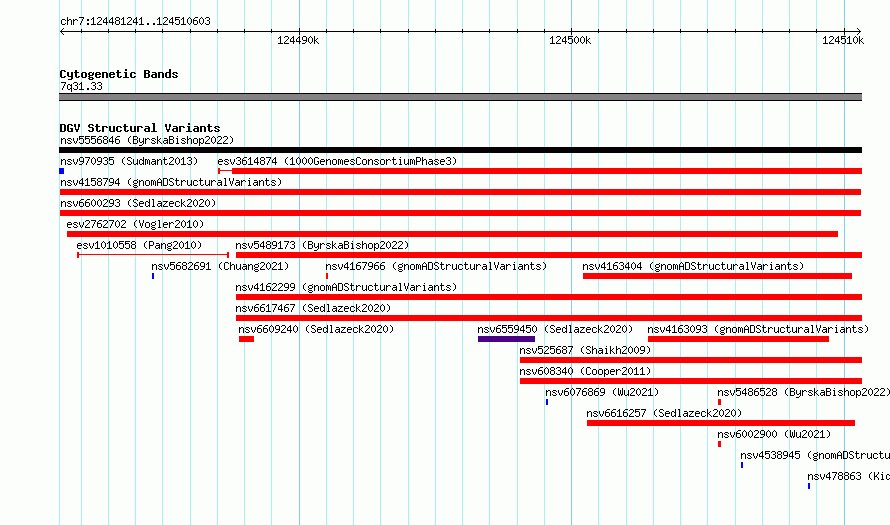Click the red nsv4163404 variant bar
Viewport: 890px width, 525px height.
(717, 276)
